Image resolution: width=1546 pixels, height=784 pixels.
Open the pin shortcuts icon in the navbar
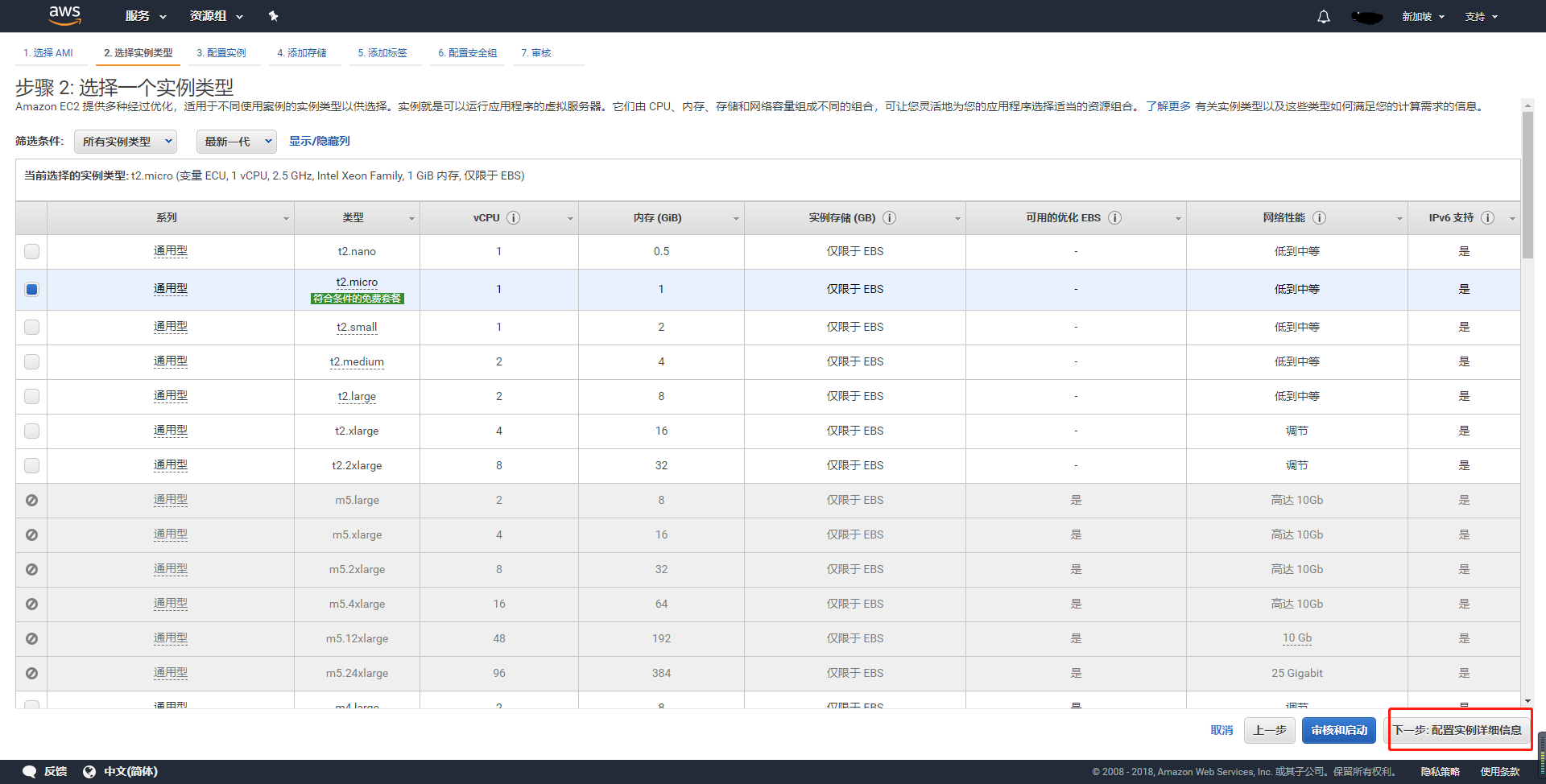point(273,16)
